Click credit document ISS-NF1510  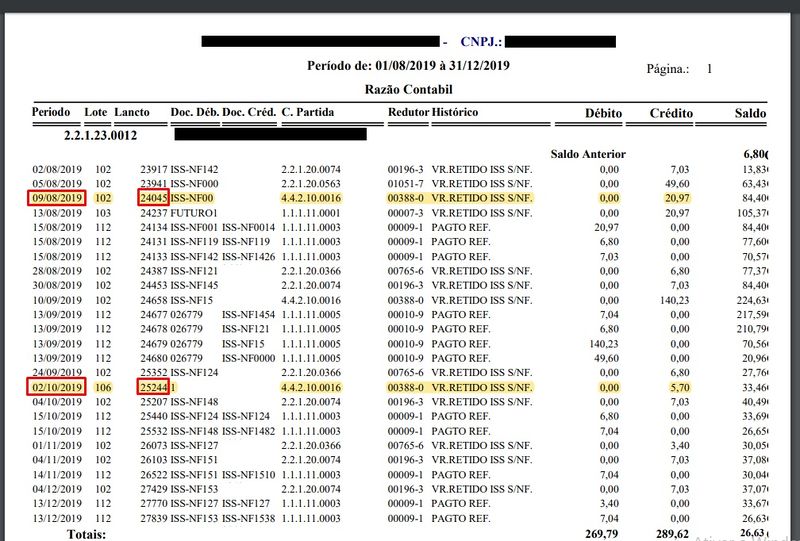pyautogui.click(x=248, y=475)
